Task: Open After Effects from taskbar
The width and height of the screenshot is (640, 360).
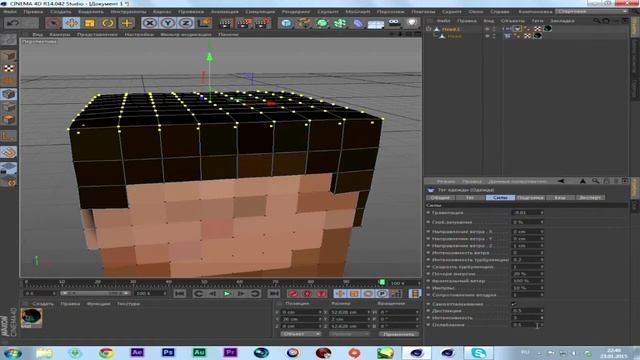Action: tap(137, 352)
